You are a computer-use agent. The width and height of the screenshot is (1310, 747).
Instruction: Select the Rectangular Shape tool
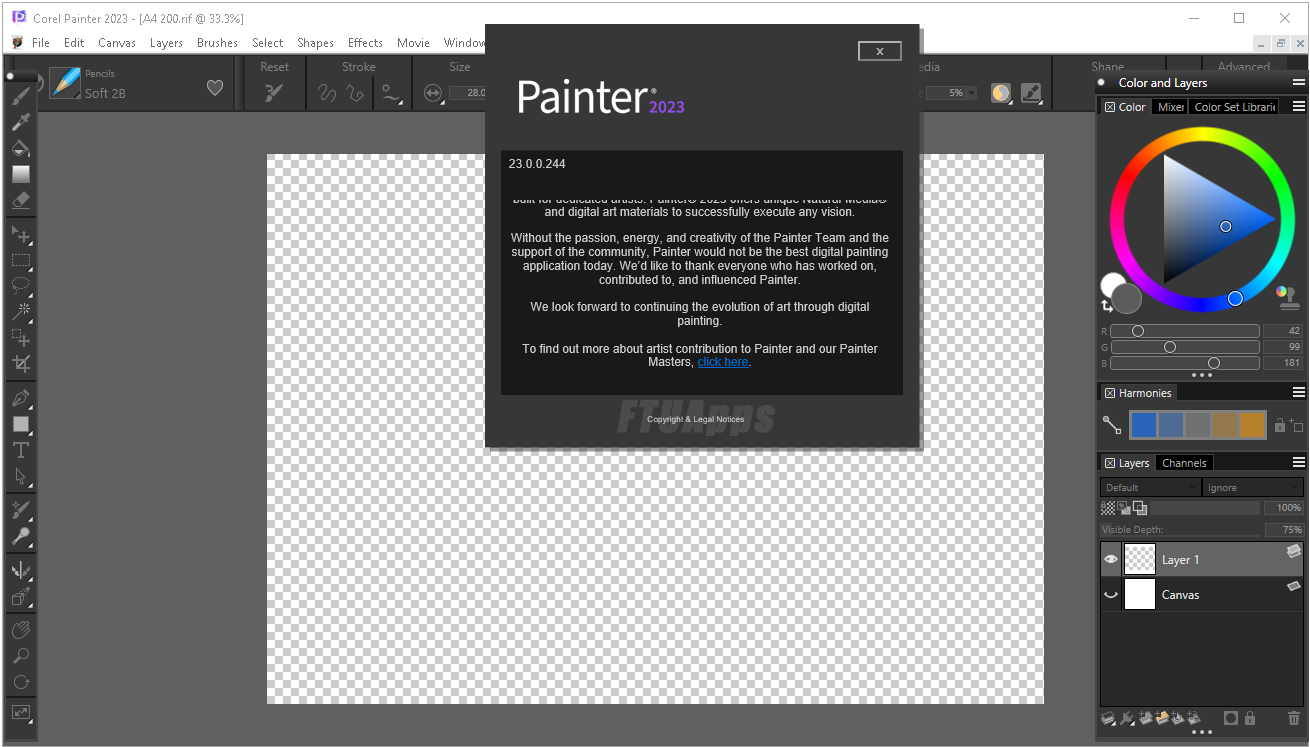20,425
